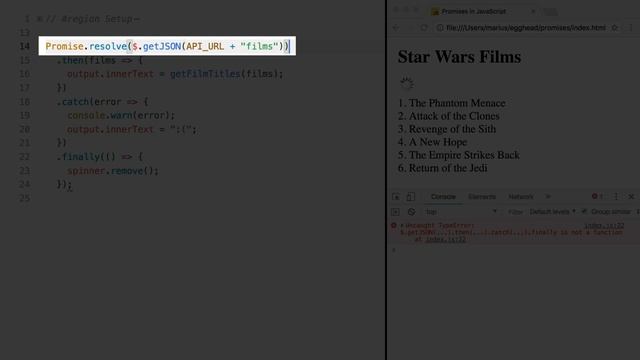Toggle the Group similar checkbox
The image size is (640, 360).
pos(584,211)
